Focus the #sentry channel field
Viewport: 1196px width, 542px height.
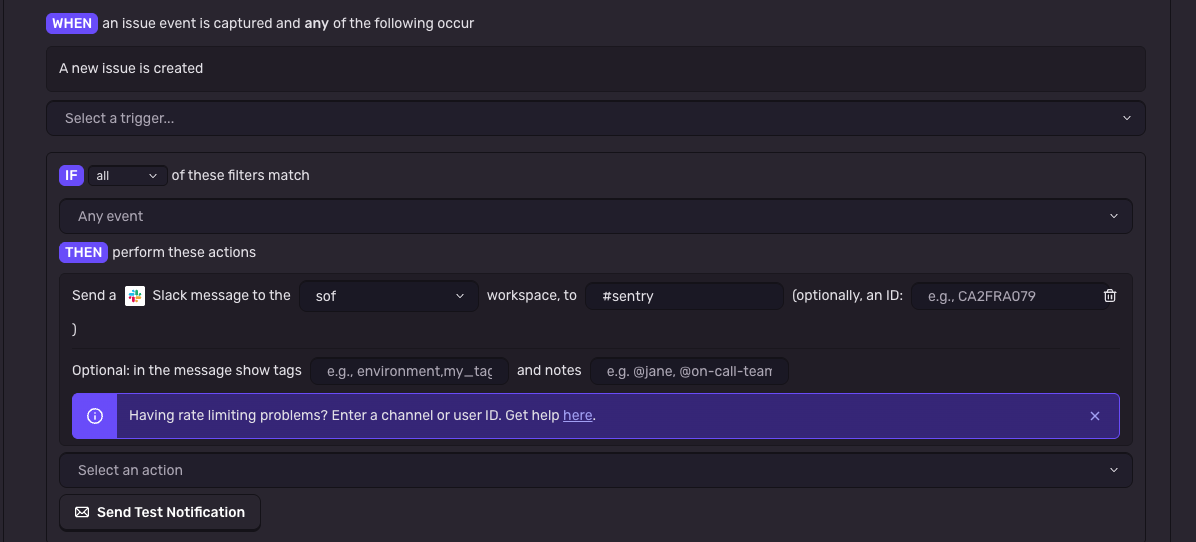[684, 296]
